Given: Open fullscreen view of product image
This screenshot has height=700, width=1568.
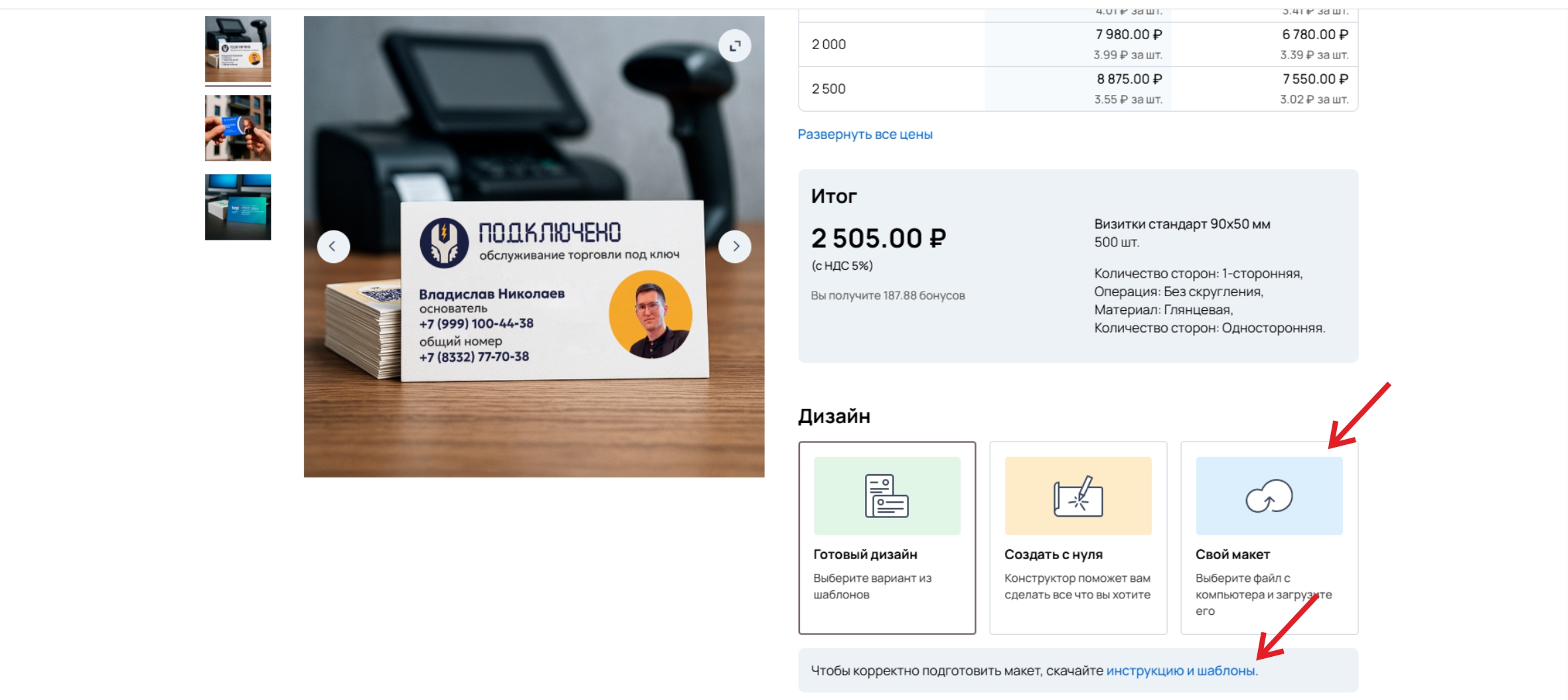Looking at the screenshot, I should point(734,46).
